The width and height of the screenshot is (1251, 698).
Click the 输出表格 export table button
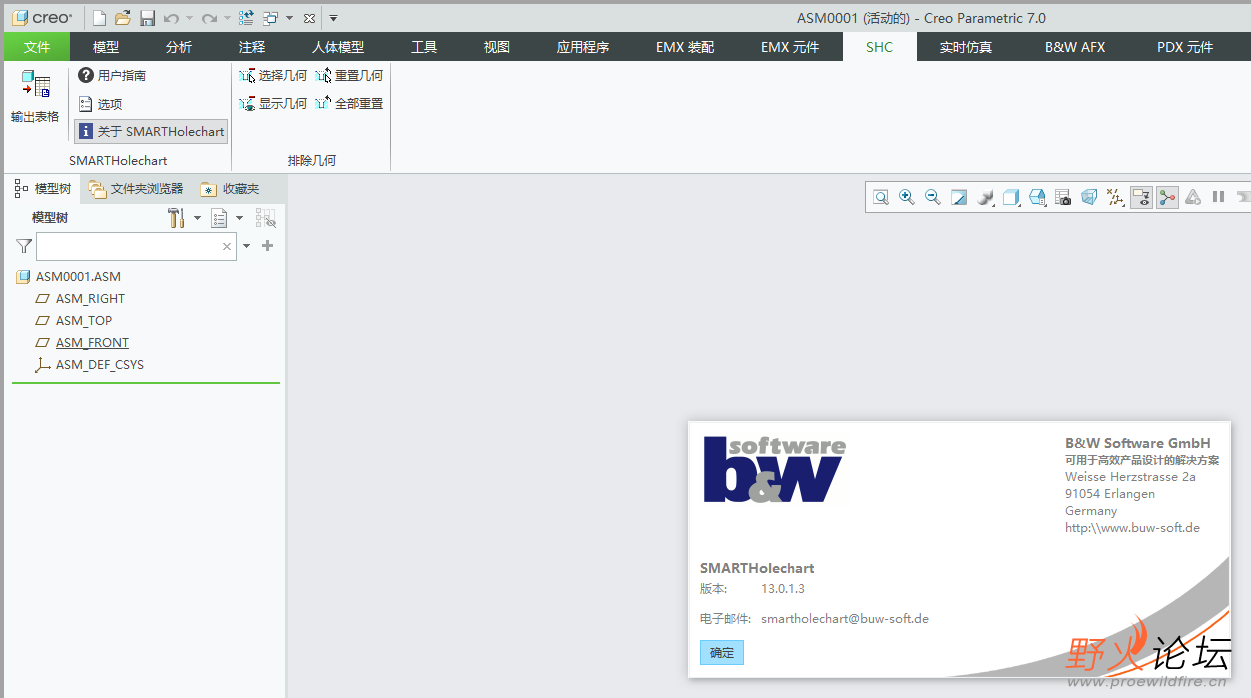(x=35, y=96)
